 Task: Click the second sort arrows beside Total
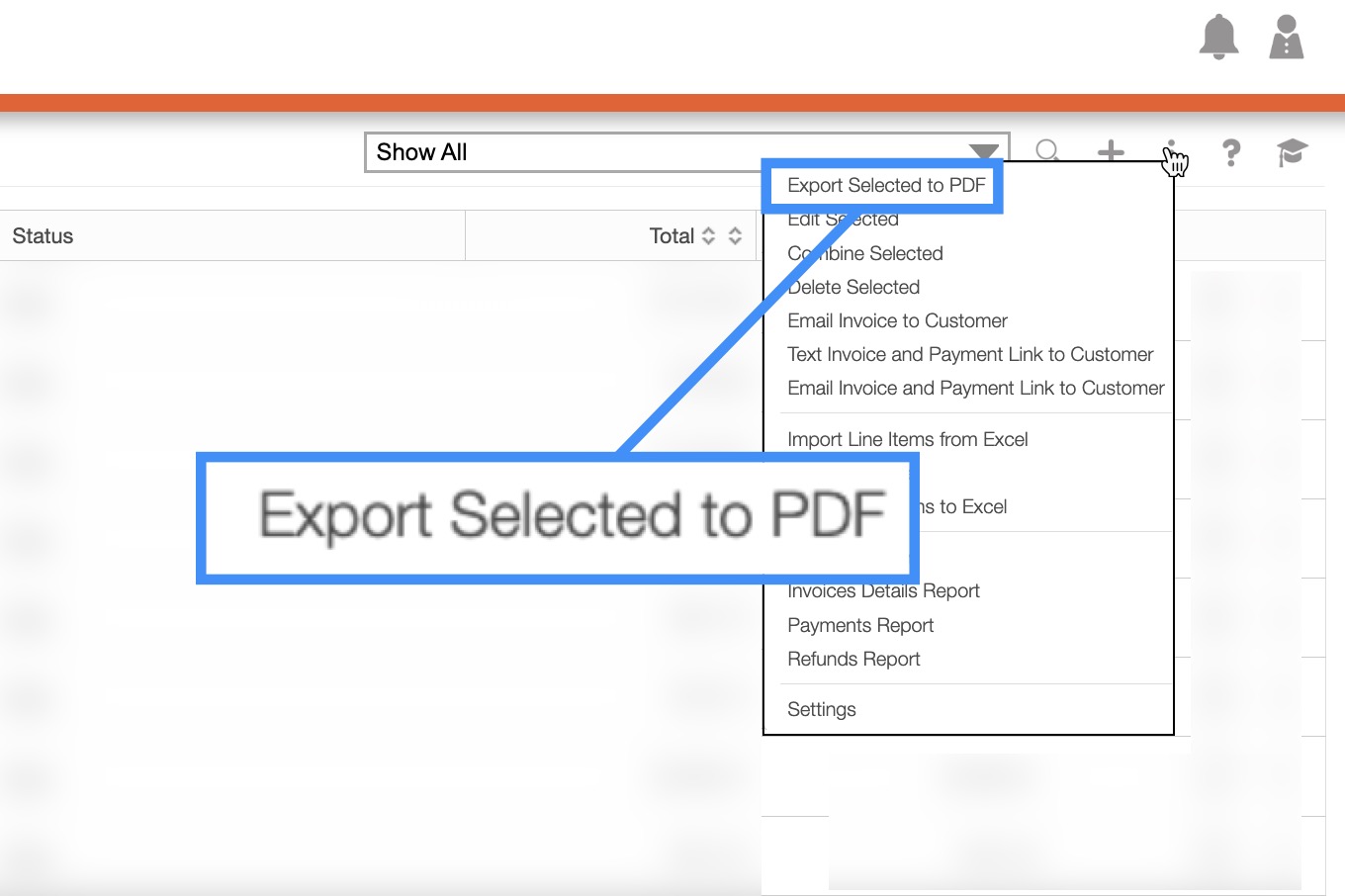(735, 236)
